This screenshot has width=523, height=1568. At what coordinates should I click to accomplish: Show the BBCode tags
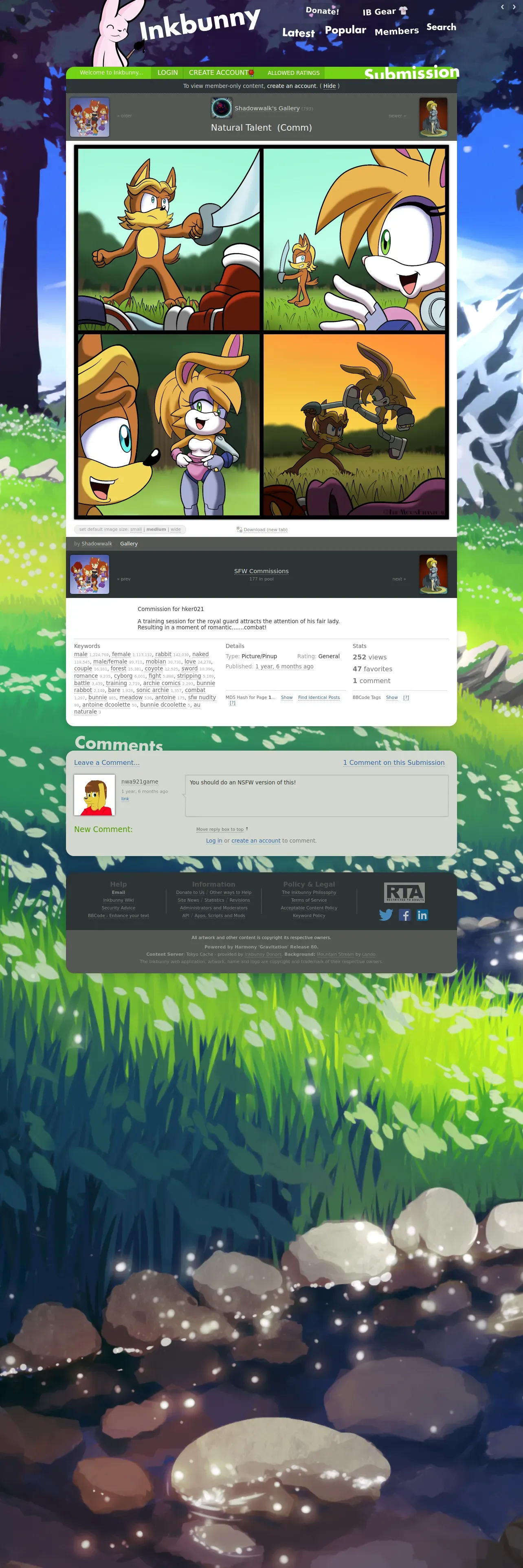click(392, 697)
